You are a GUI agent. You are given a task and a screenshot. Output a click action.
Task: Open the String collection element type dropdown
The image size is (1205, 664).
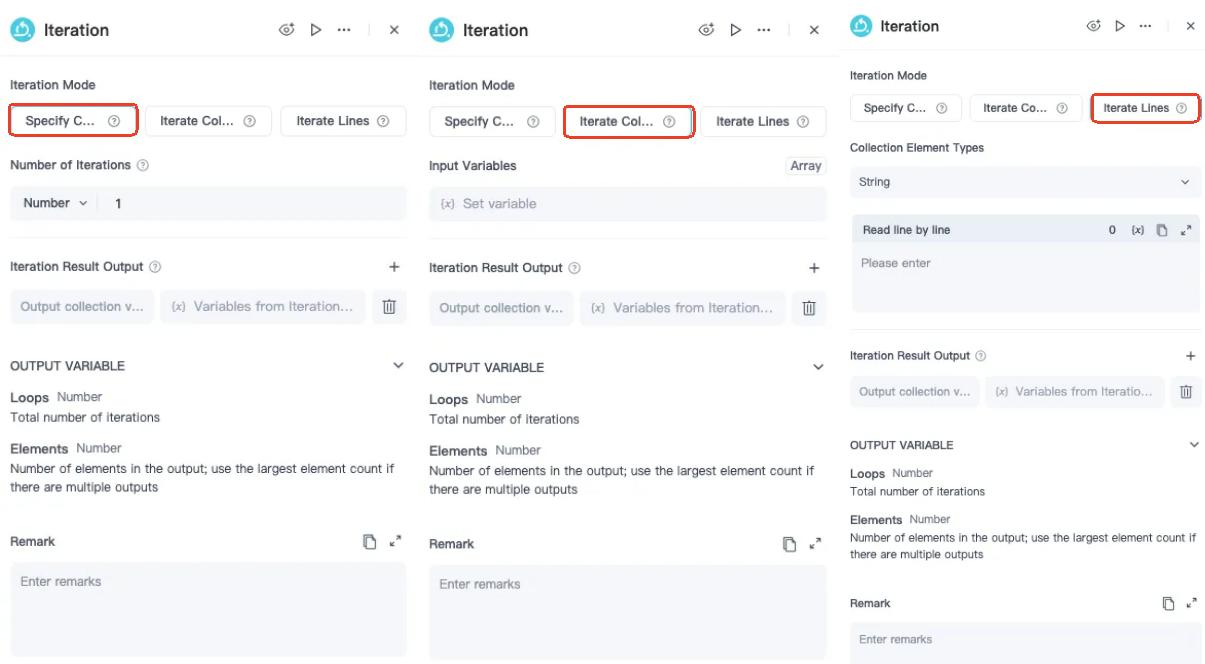click(x=1025, y=182)
